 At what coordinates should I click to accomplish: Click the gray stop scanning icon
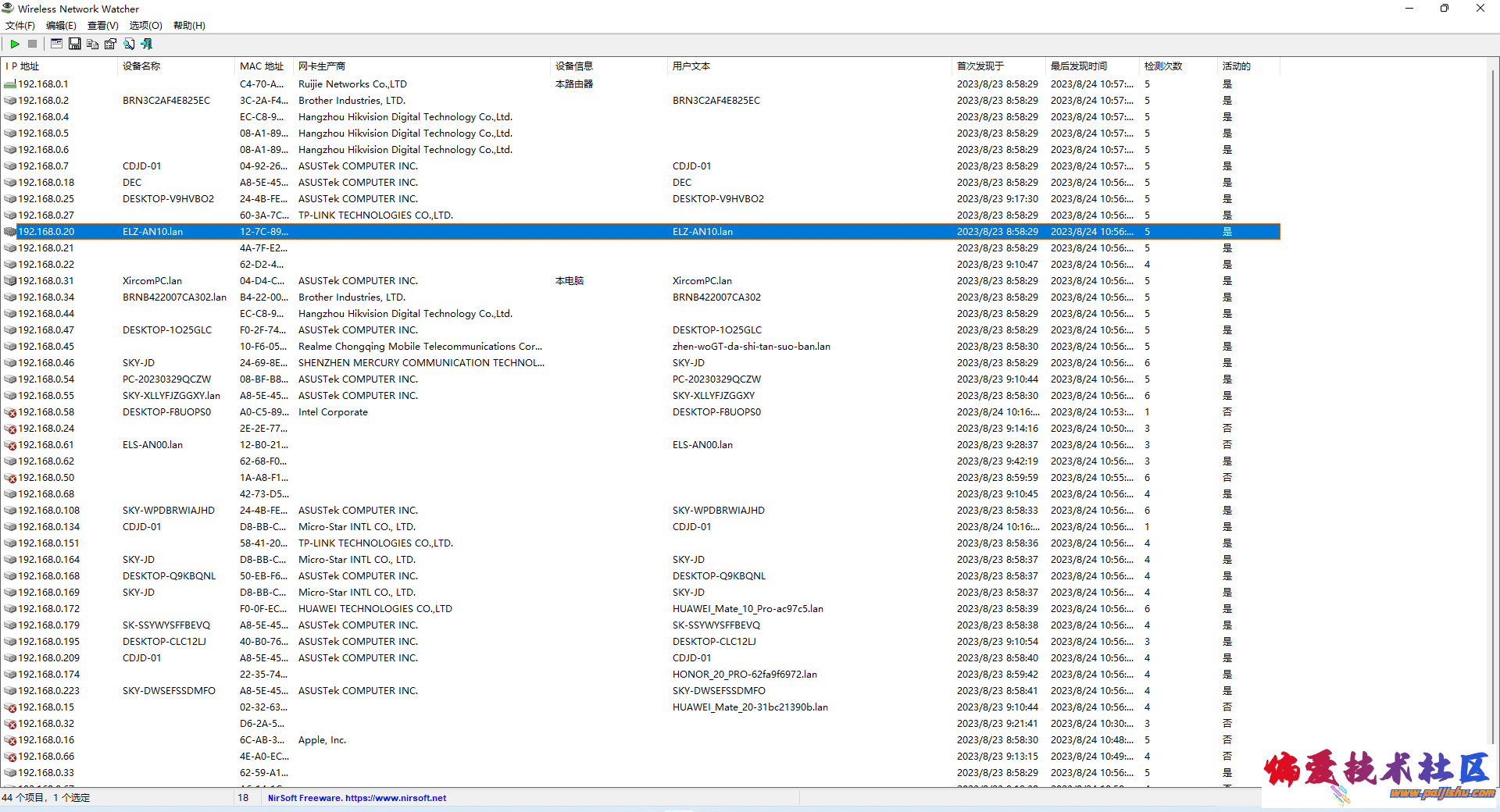pos(33,44)
